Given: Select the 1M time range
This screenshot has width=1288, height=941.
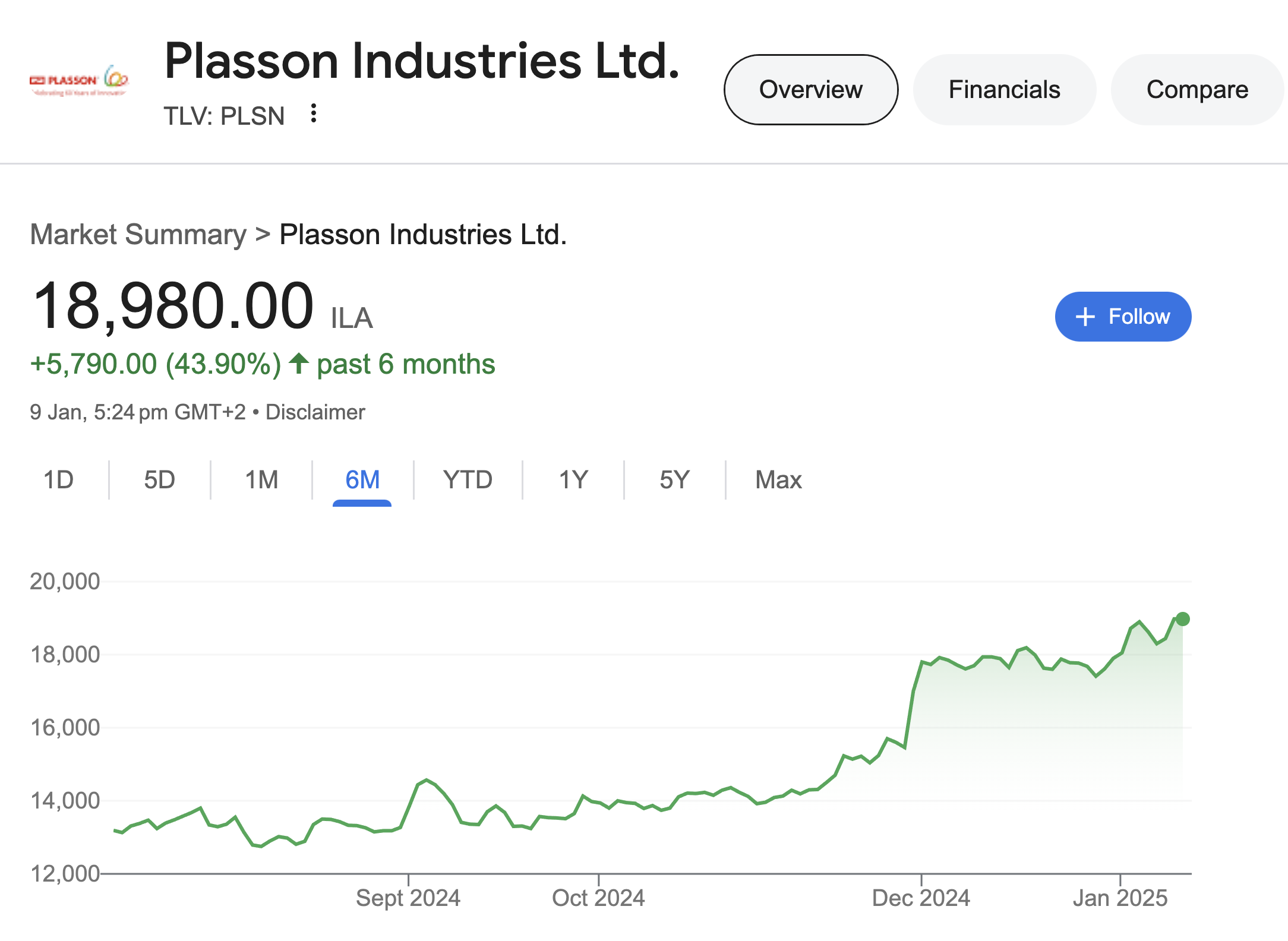Looking at the screenshot, I should [x=261, y=480].
